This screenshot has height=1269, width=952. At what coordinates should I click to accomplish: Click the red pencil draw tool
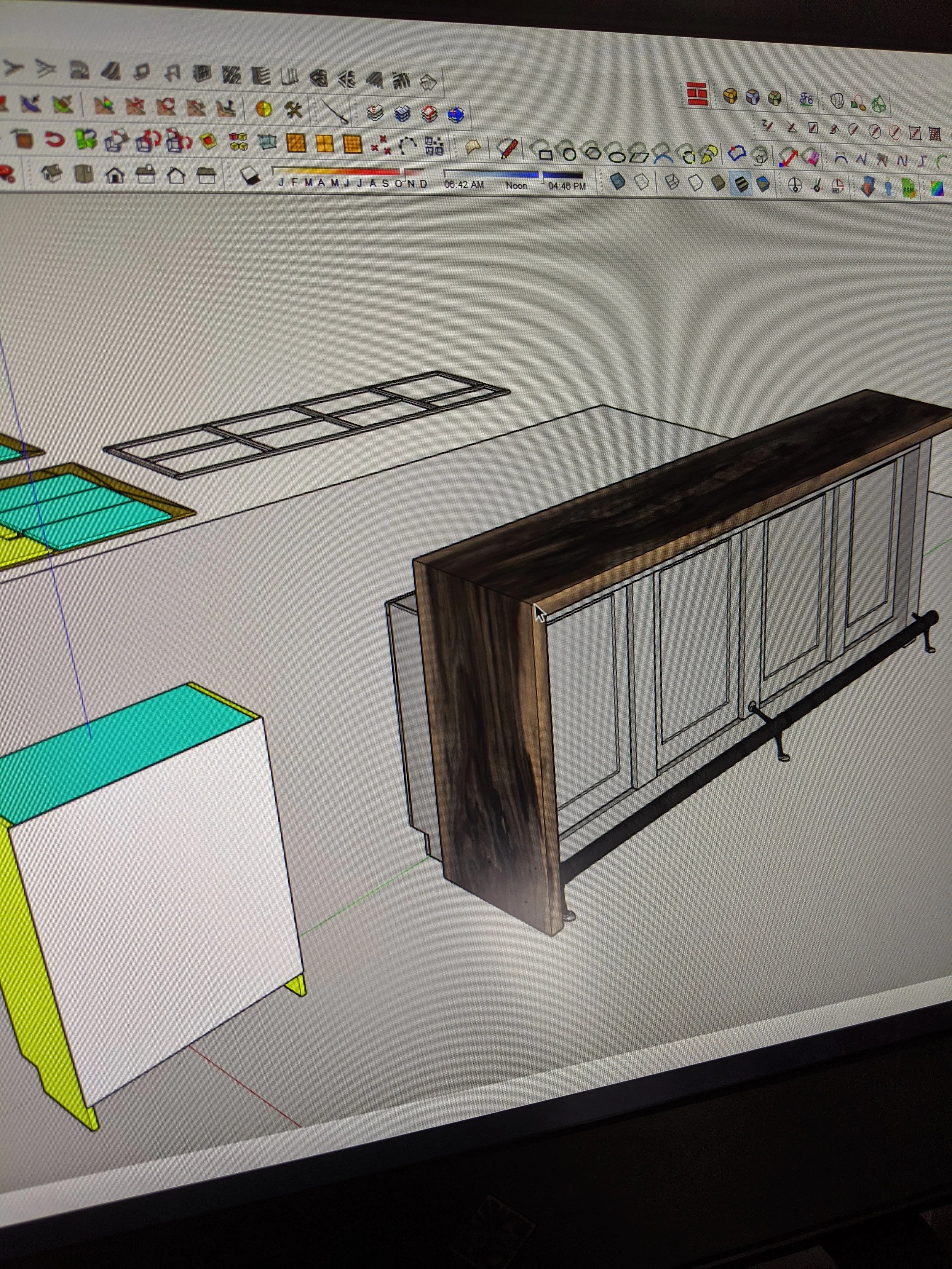click(508, 148)
